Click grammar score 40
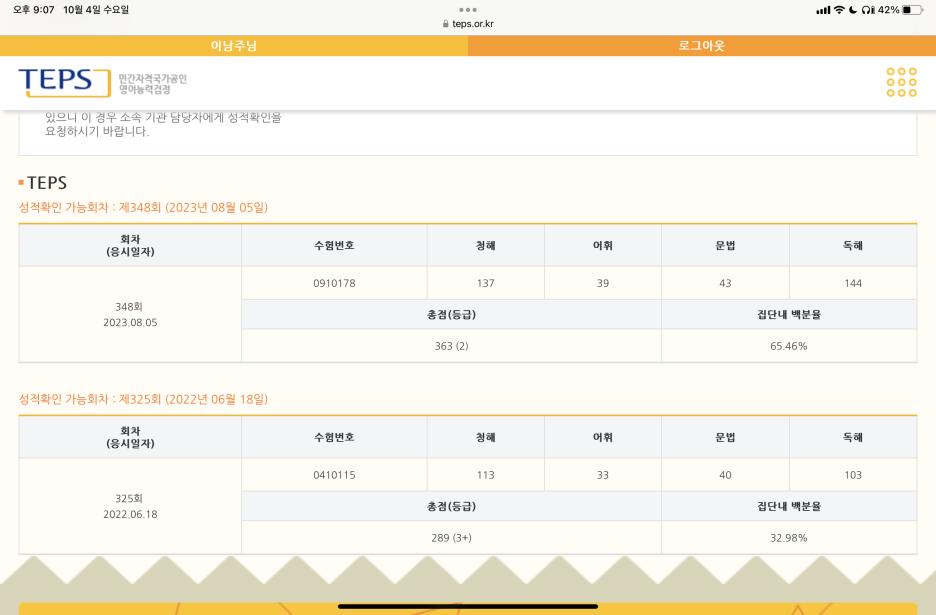Viewport: 936px width, 615px height. (725, 475)
